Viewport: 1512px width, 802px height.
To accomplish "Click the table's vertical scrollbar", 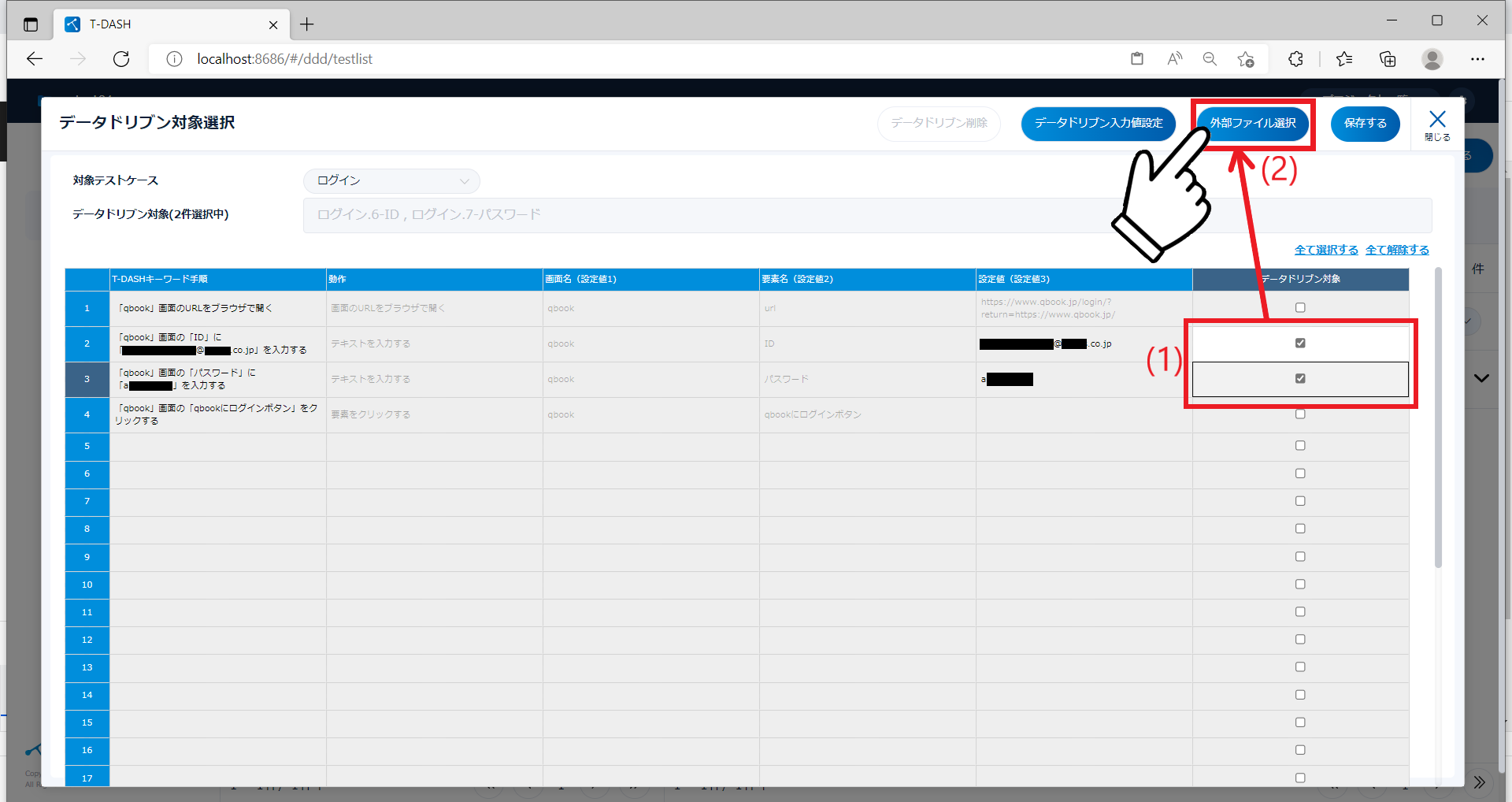I will (1438, 418).
